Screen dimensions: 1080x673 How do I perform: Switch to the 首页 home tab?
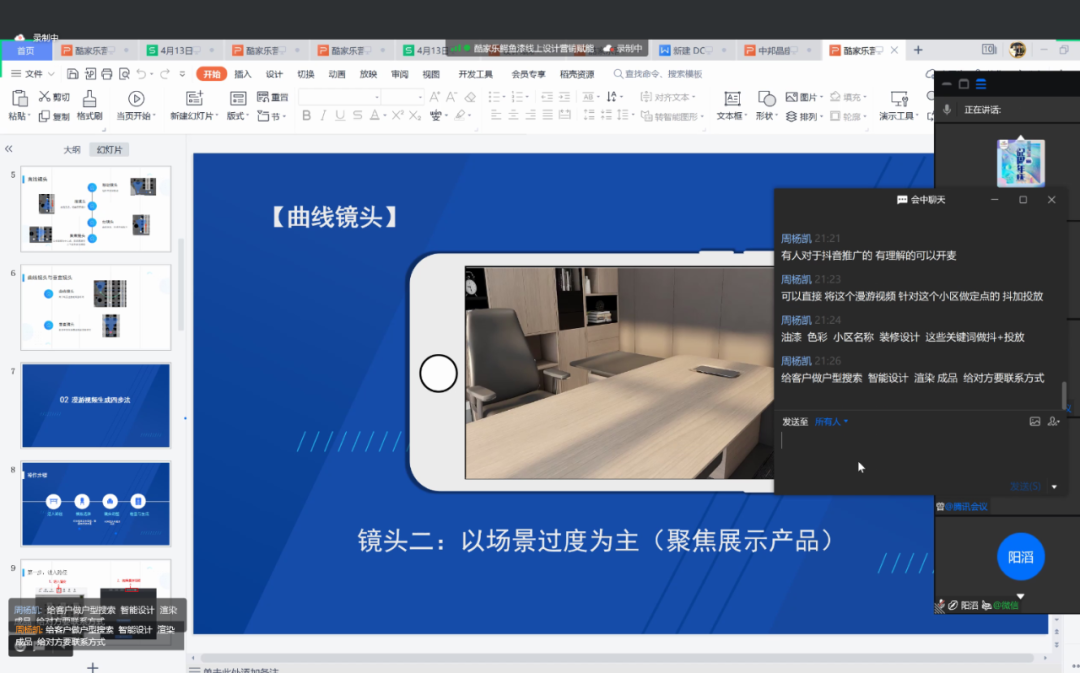point(25,50)
